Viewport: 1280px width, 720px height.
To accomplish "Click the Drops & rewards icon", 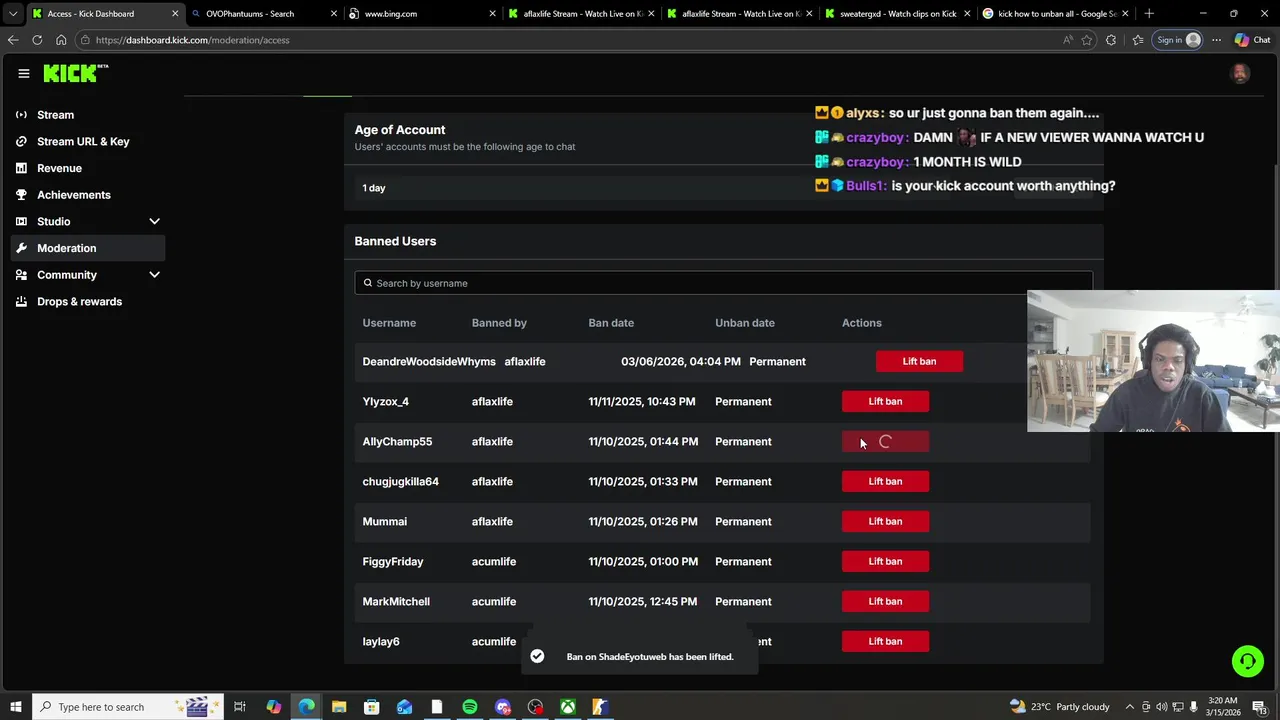I will (x=21, y=301).
